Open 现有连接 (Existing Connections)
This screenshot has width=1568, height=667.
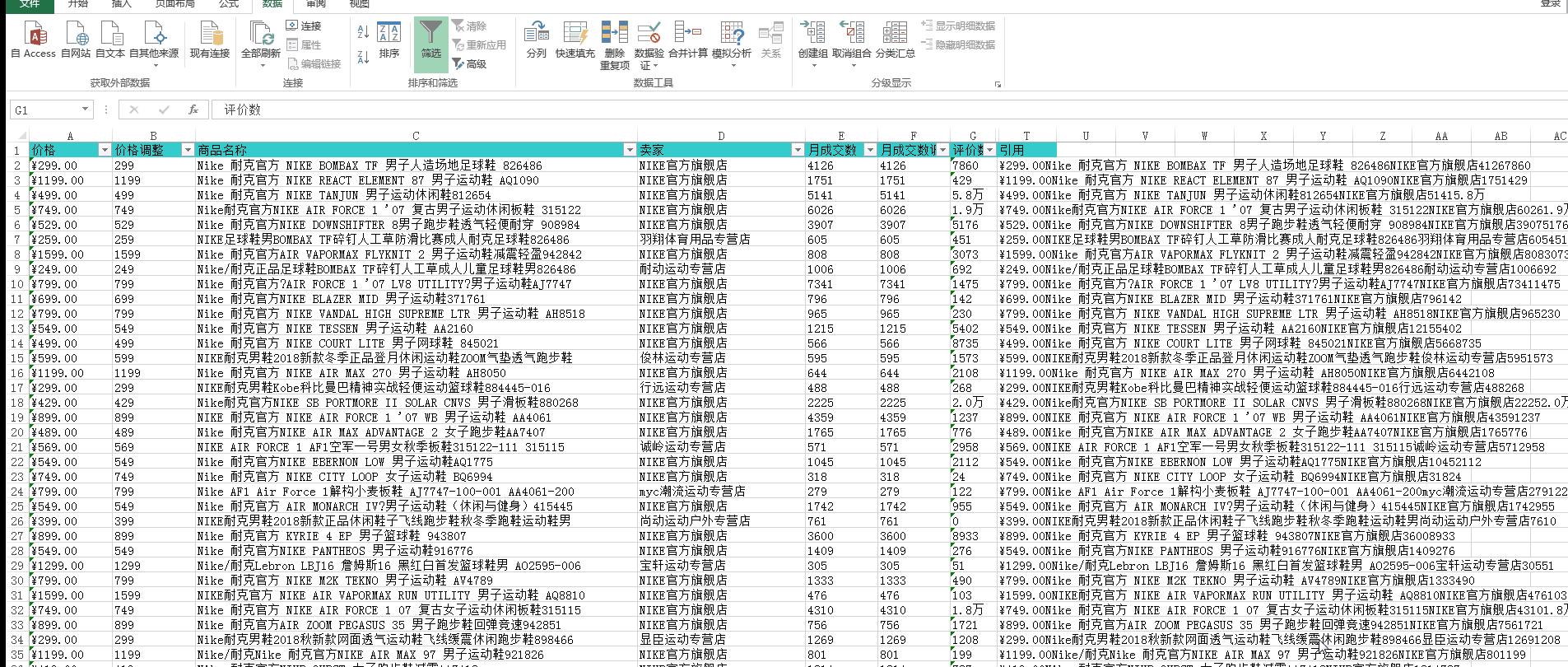210,40
